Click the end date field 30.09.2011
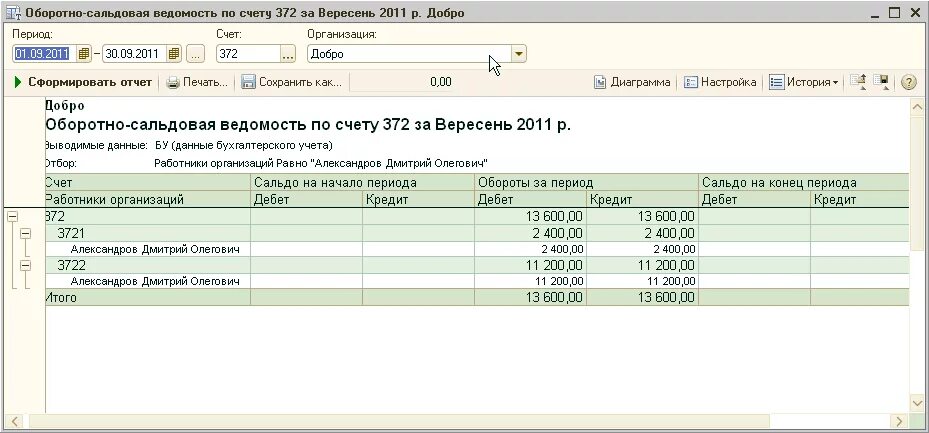929x433 pixels. tap(134, 54)
